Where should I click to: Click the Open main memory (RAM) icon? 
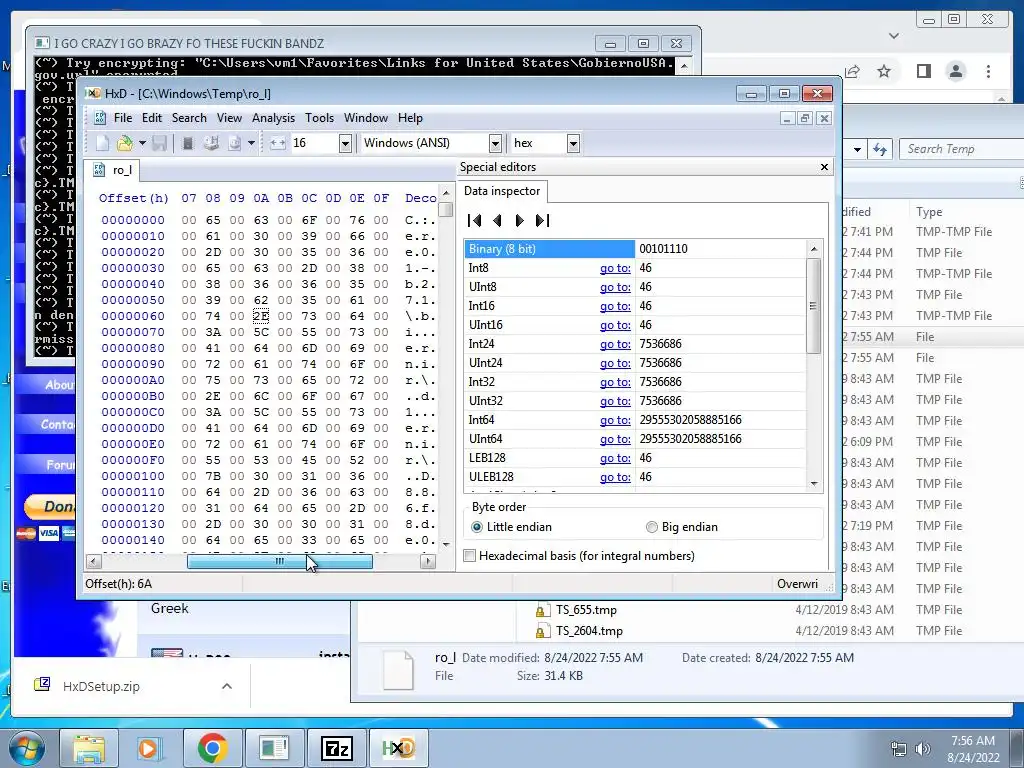[x=188, y=143]
